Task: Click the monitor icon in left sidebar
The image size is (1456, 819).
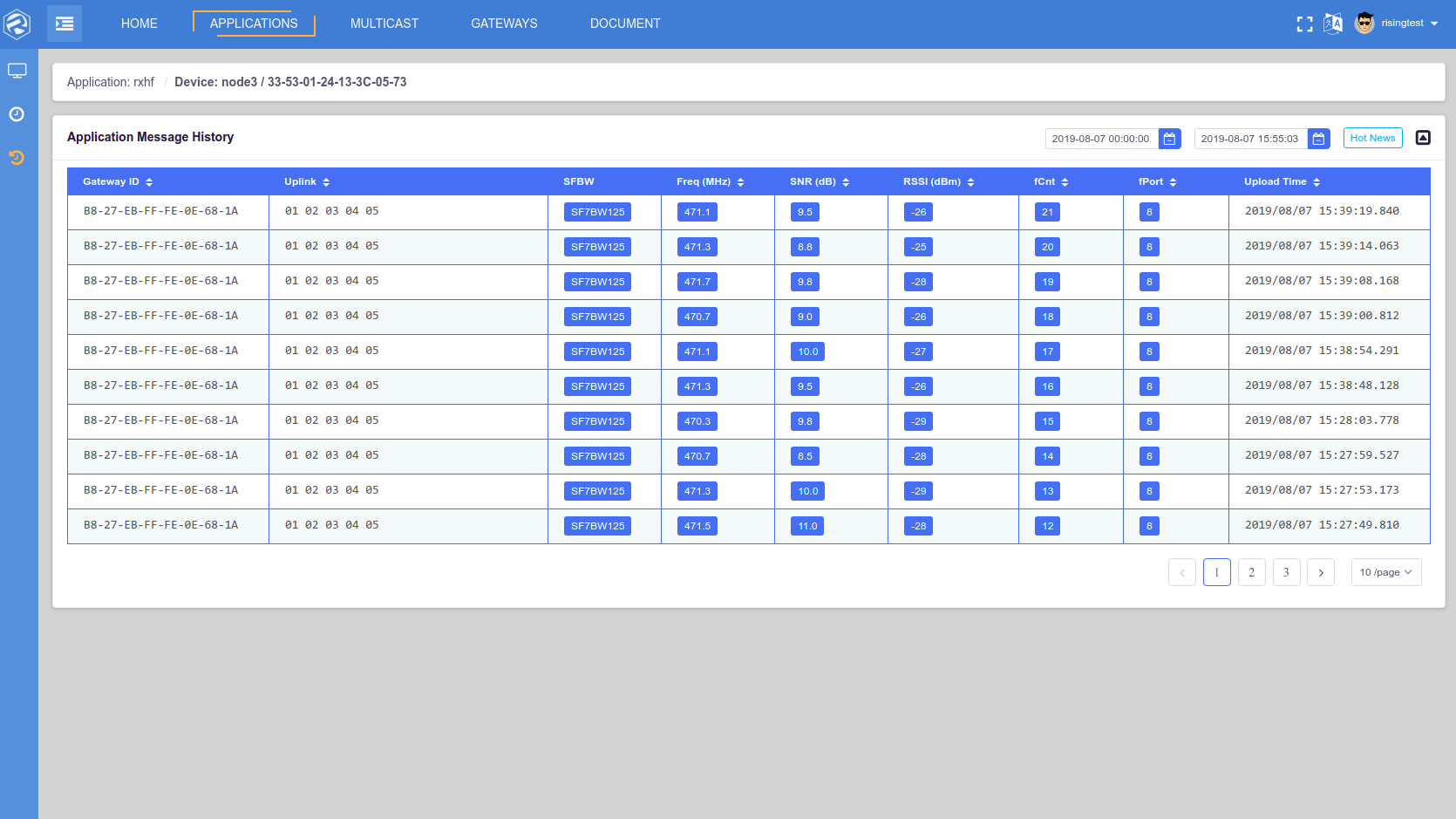Action: click(17, 71)
